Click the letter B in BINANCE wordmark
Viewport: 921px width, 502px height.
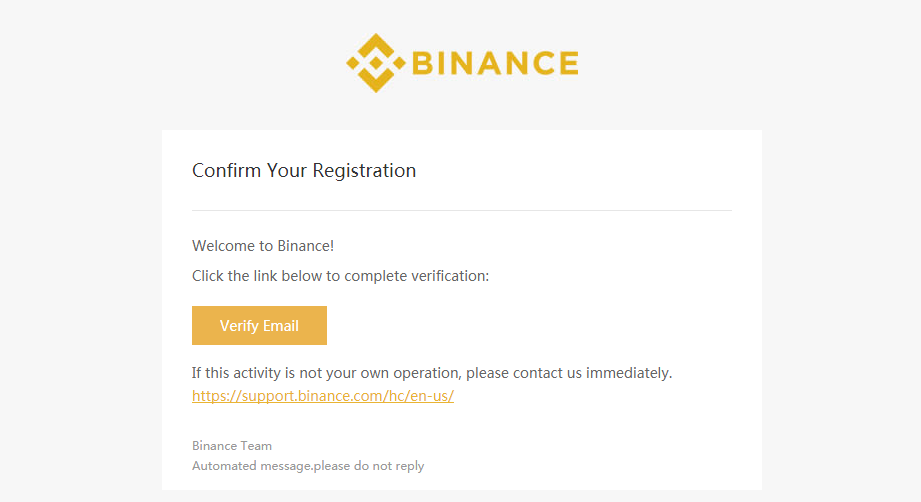click(x=423, y=64)
